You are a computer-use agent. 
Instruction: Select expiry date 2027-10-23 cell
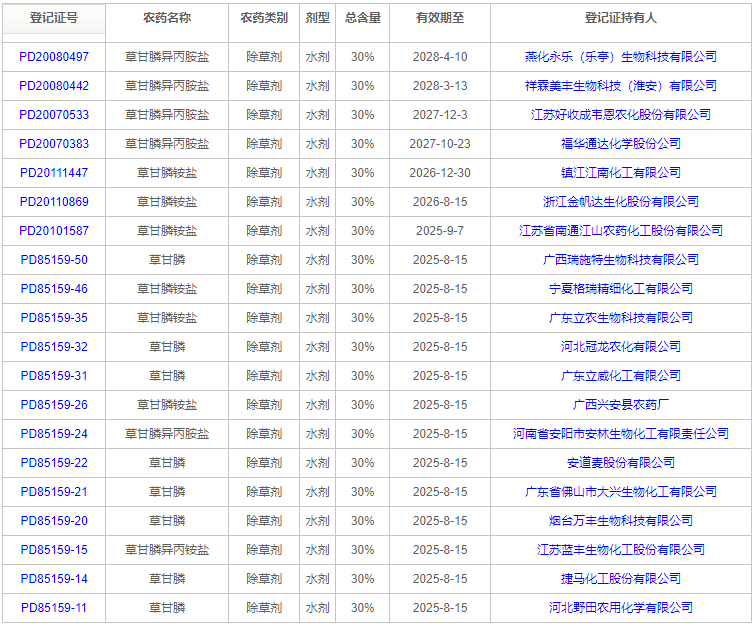(440, 144)
